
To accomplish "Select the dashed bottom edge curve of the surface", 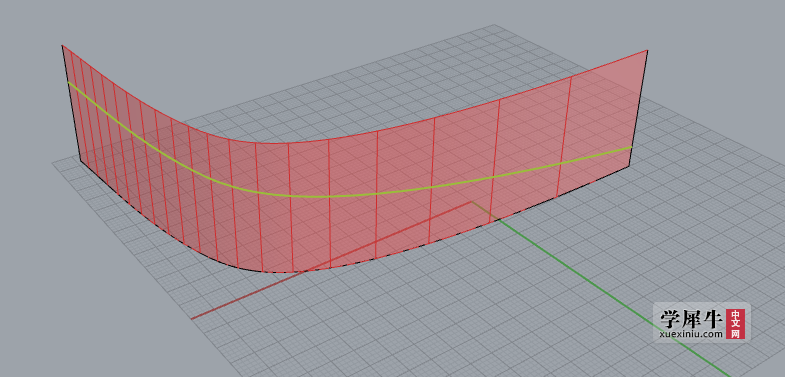I will pos(290,272).
